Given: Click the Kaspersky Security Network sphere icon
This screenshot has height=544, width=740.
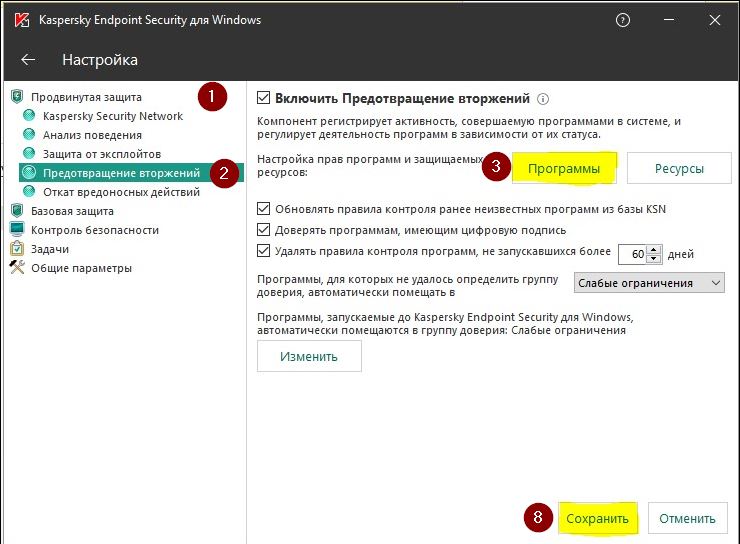Looking at the screenshot, I should 29,116.
